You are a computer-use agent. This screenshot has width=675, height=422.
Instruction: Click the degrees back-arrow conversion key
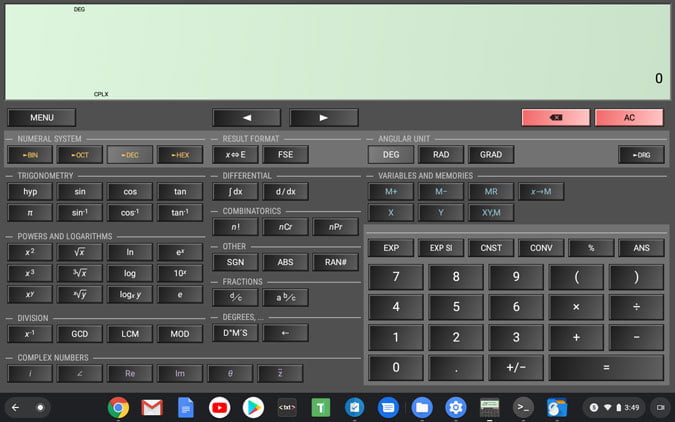click(285, 333)
